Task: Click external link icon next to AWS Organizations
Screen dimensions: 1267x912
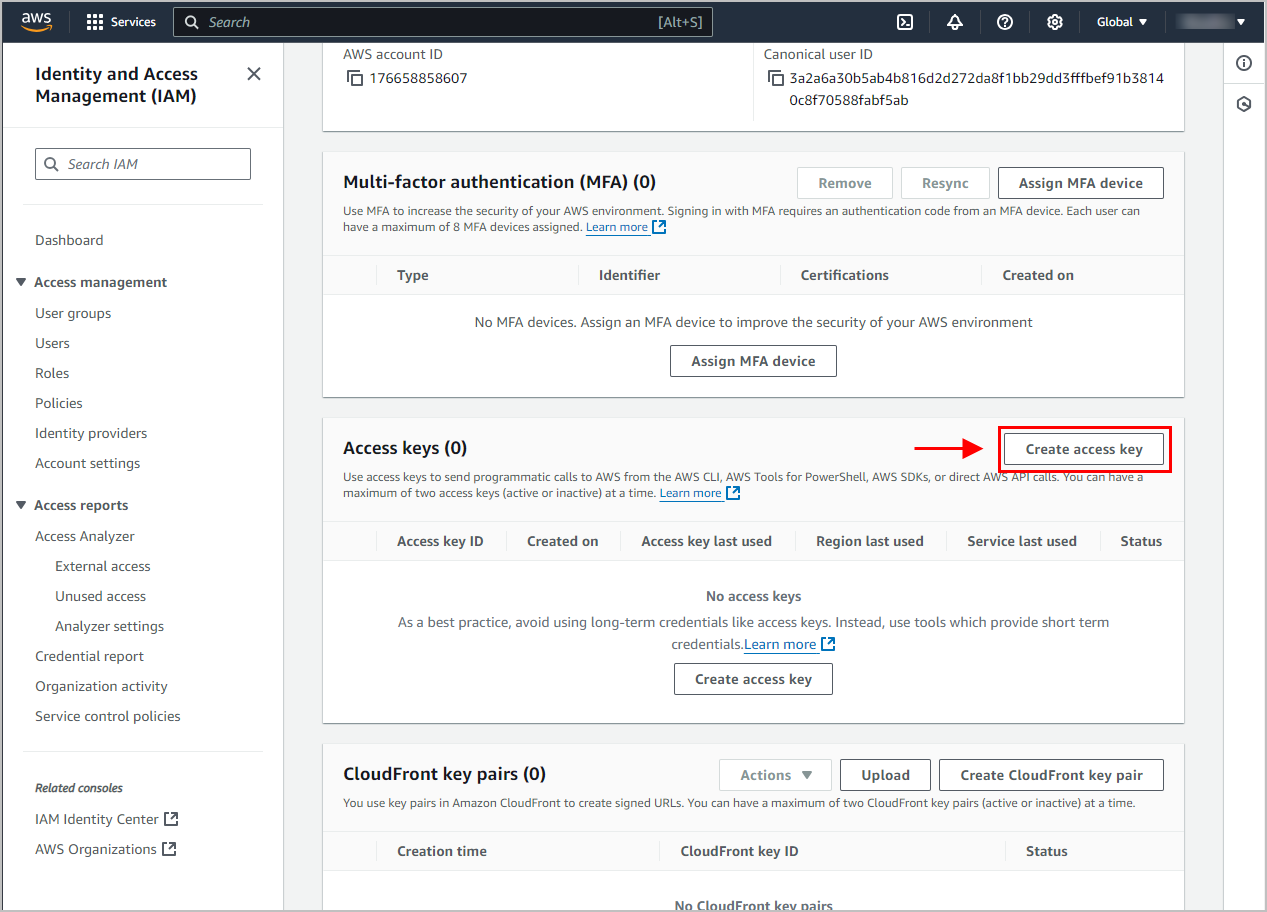Action: [x=169, y=849]
